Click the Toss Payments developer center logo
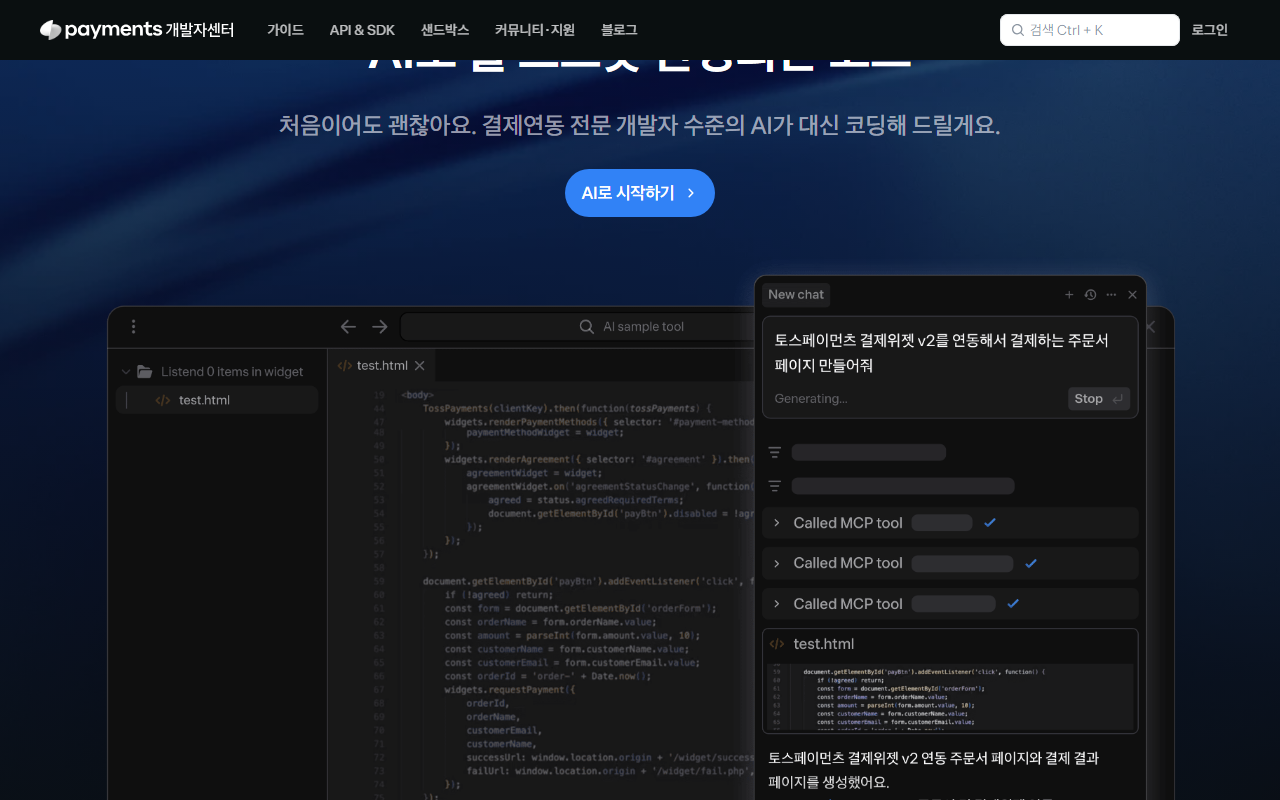1280x800 pixels. [x=137, y=30]
